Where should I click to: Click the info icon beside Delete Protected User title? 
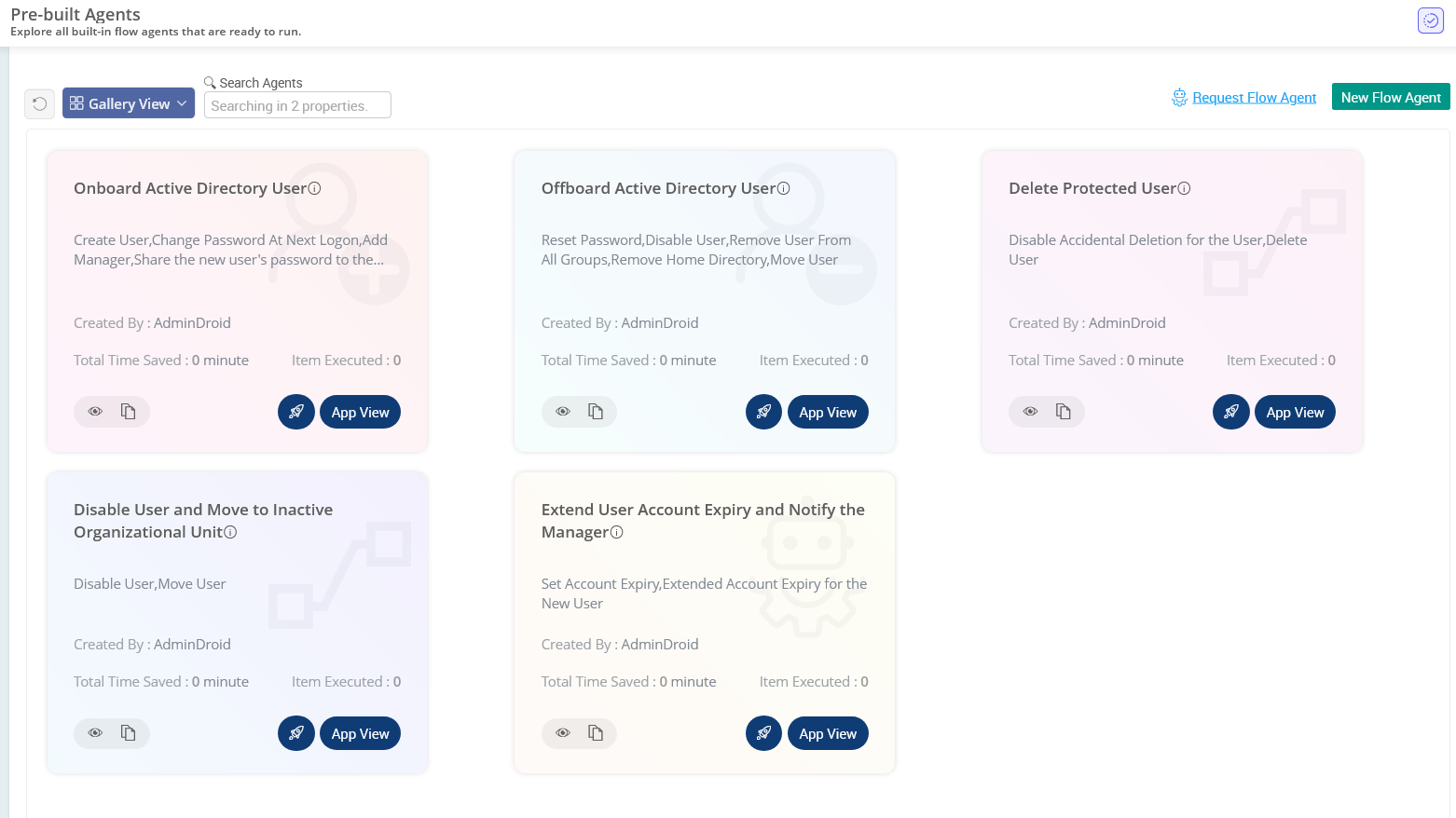1184,187
